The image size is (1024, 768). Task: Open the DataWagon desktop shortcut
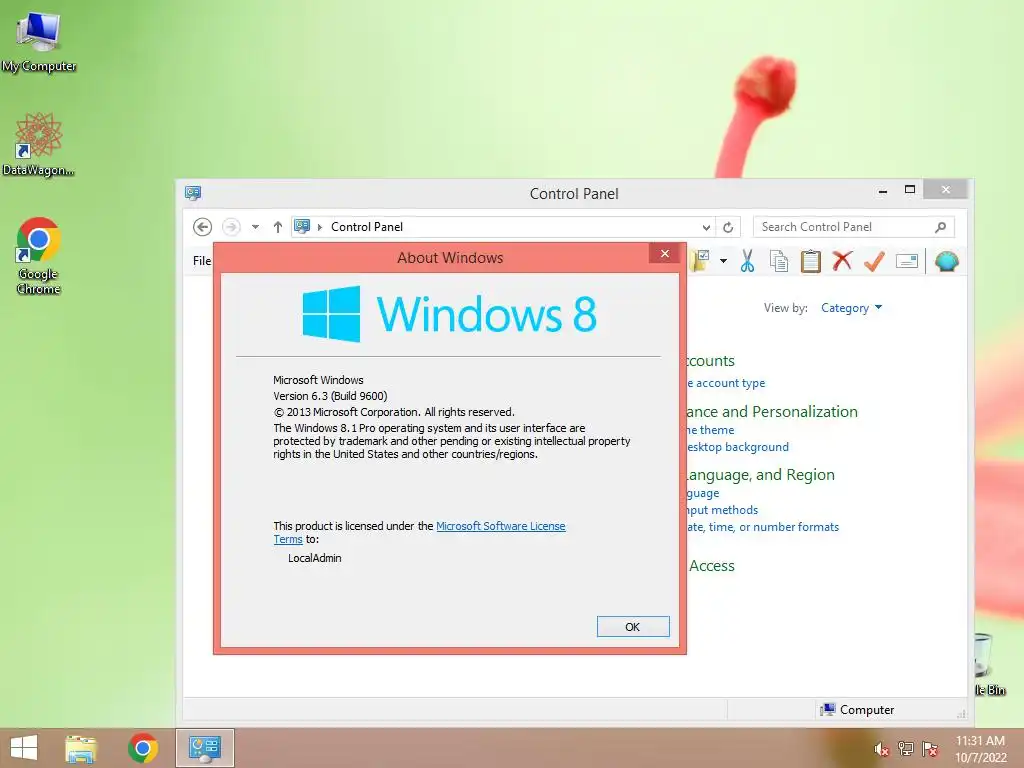[x=39, y=144]
